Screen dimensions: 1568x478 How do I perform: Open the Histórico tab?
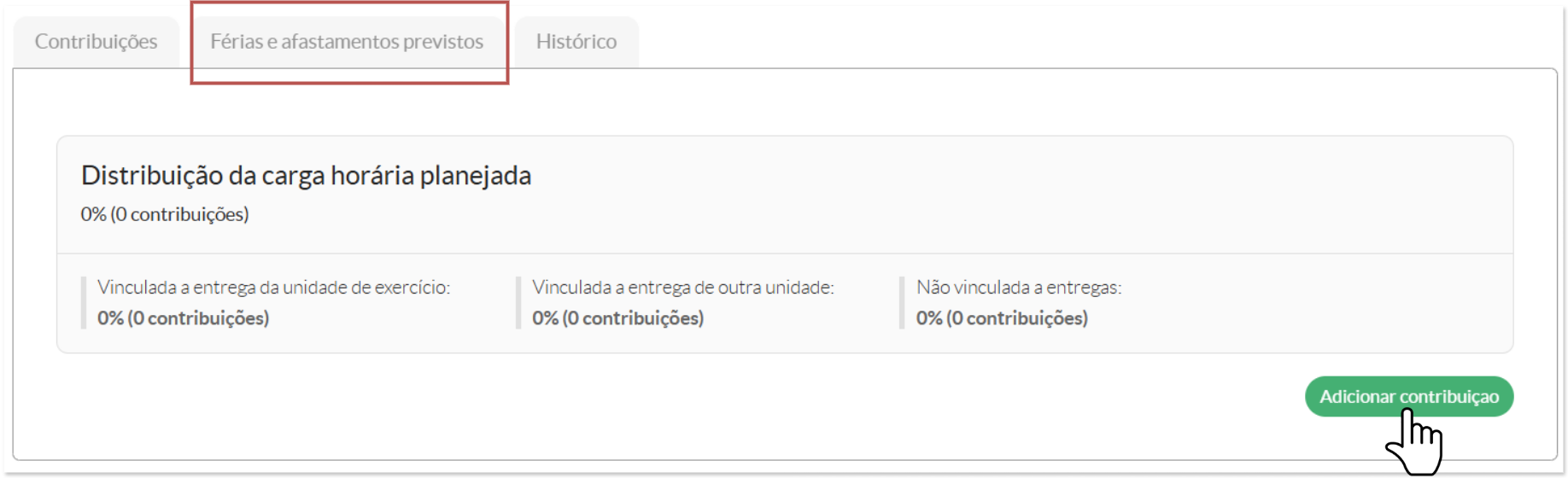(x=576, y=42)
